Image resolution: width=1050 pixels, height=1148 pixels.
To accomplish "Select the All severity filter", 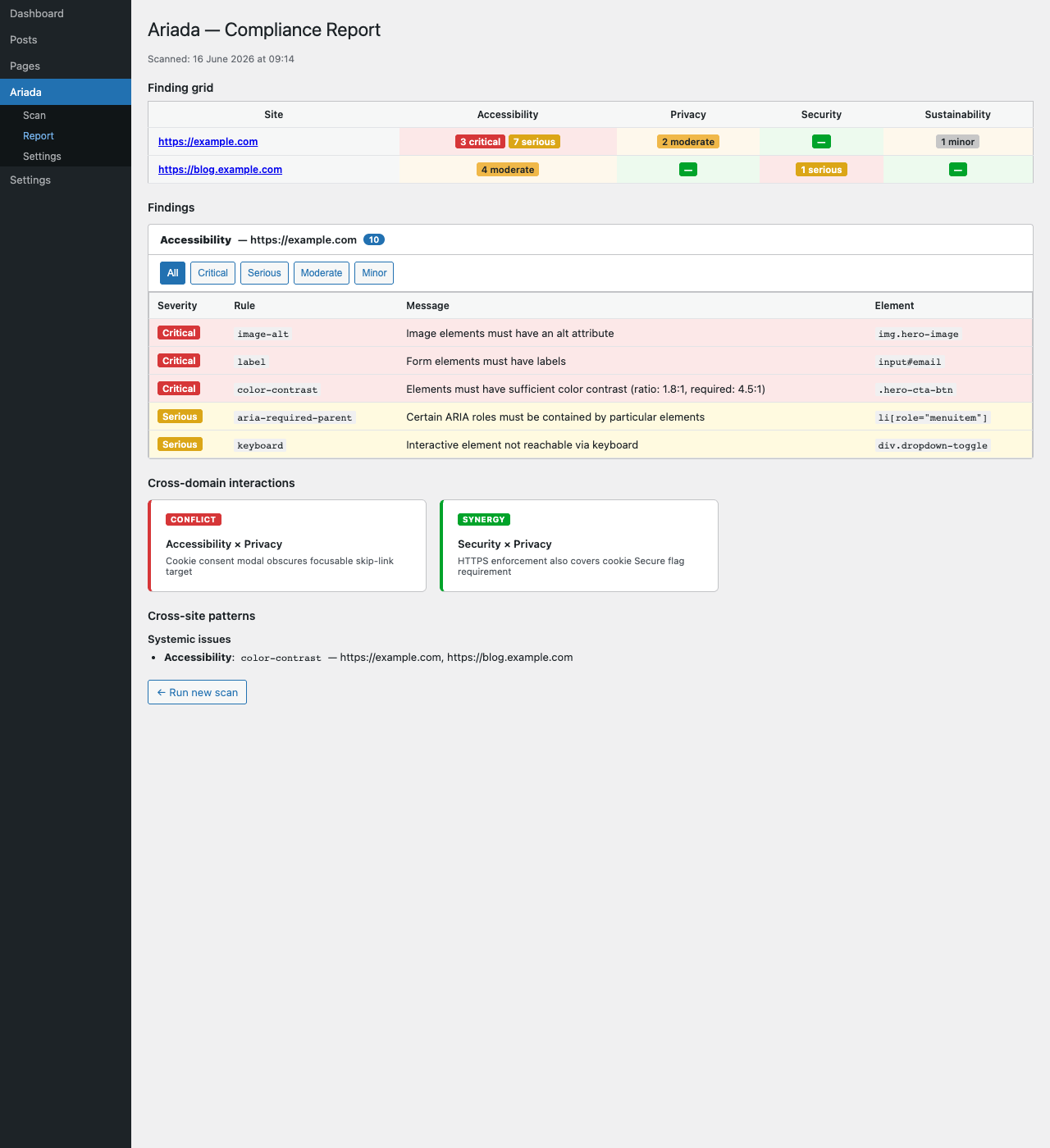I will (x=172, y=273).
